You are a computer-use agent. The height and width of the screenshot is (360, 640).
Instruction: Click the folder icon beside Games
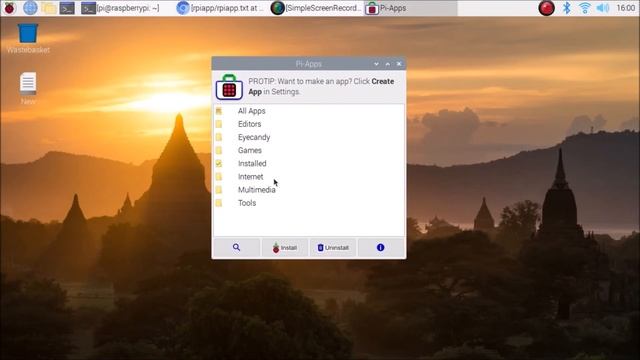tap(219, 151)
